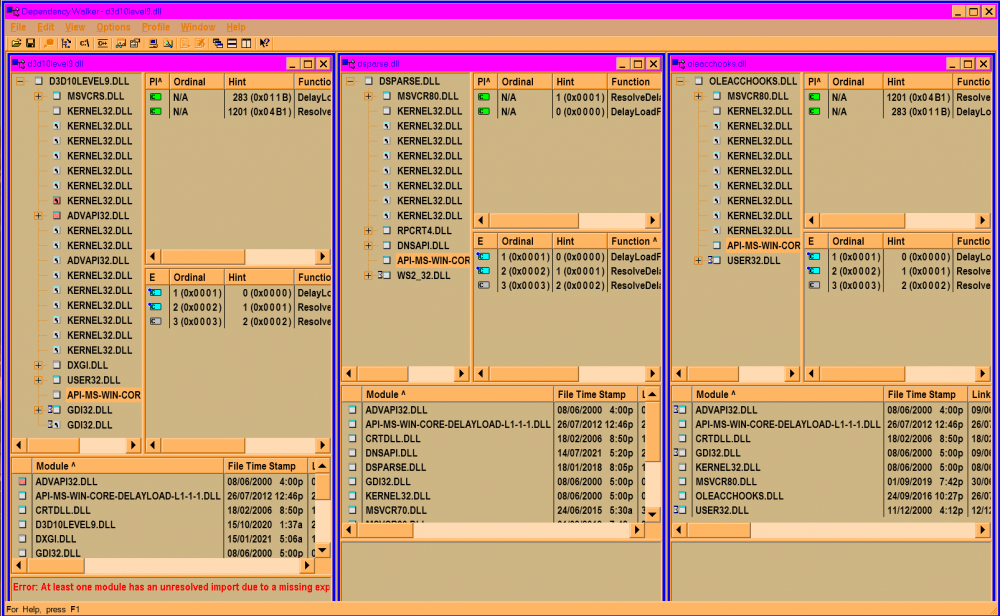This screenshot has width=1000, height=616.
Task: Select DNSAPI.DLL in the dsparse.dll module list
Action: 392,453
